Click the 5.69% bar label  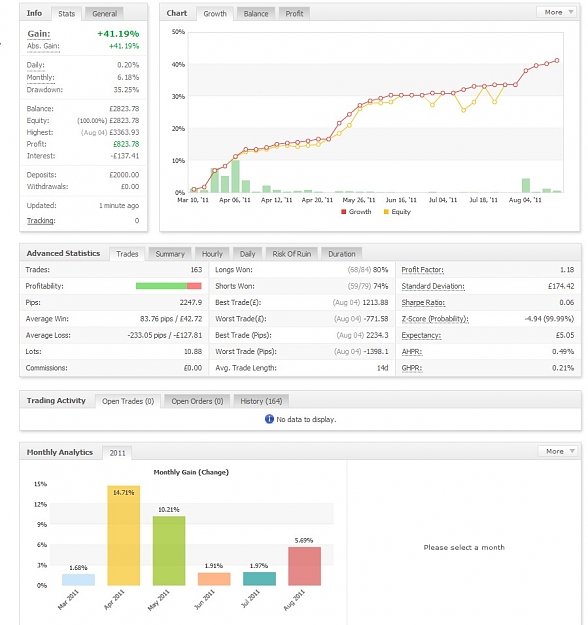point(304,540)
